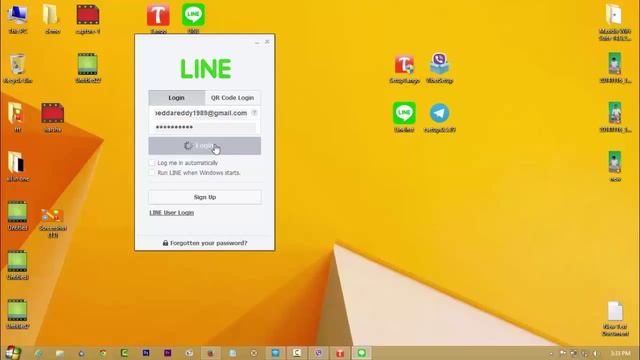Click the question mark in email field
The image size is (640, 360).
pos(254,113)
